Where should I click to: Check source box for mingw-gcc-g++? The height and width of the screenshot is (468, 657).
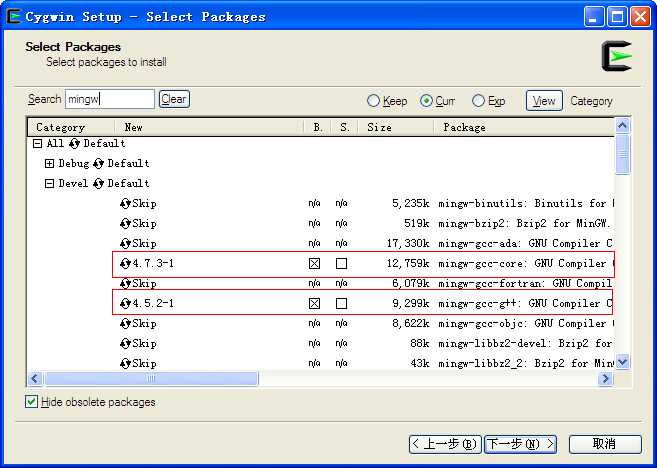pyautogui.click(x=341, y=303)
